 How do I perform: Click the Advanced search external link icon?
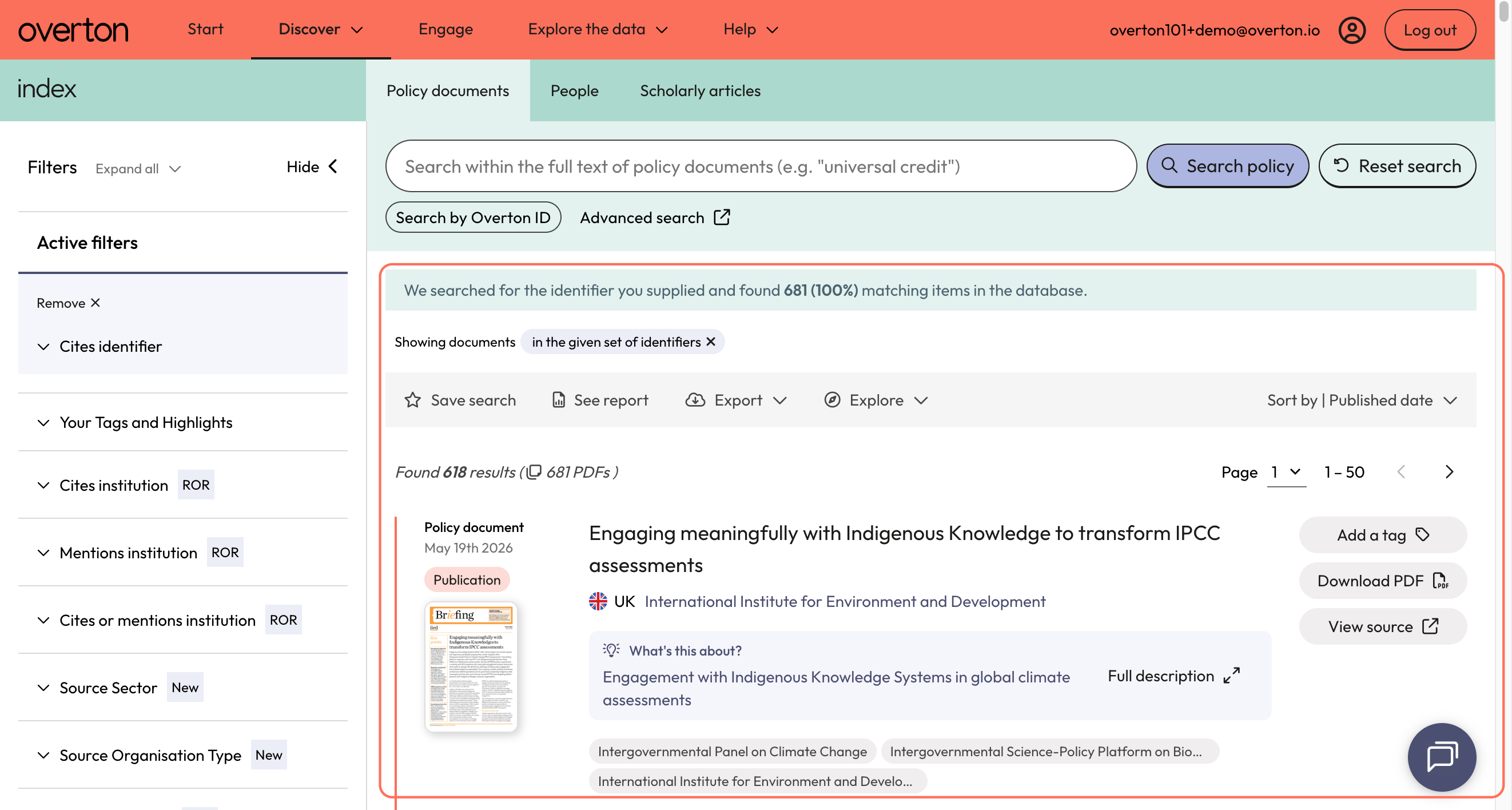click(x=722, y=217)
